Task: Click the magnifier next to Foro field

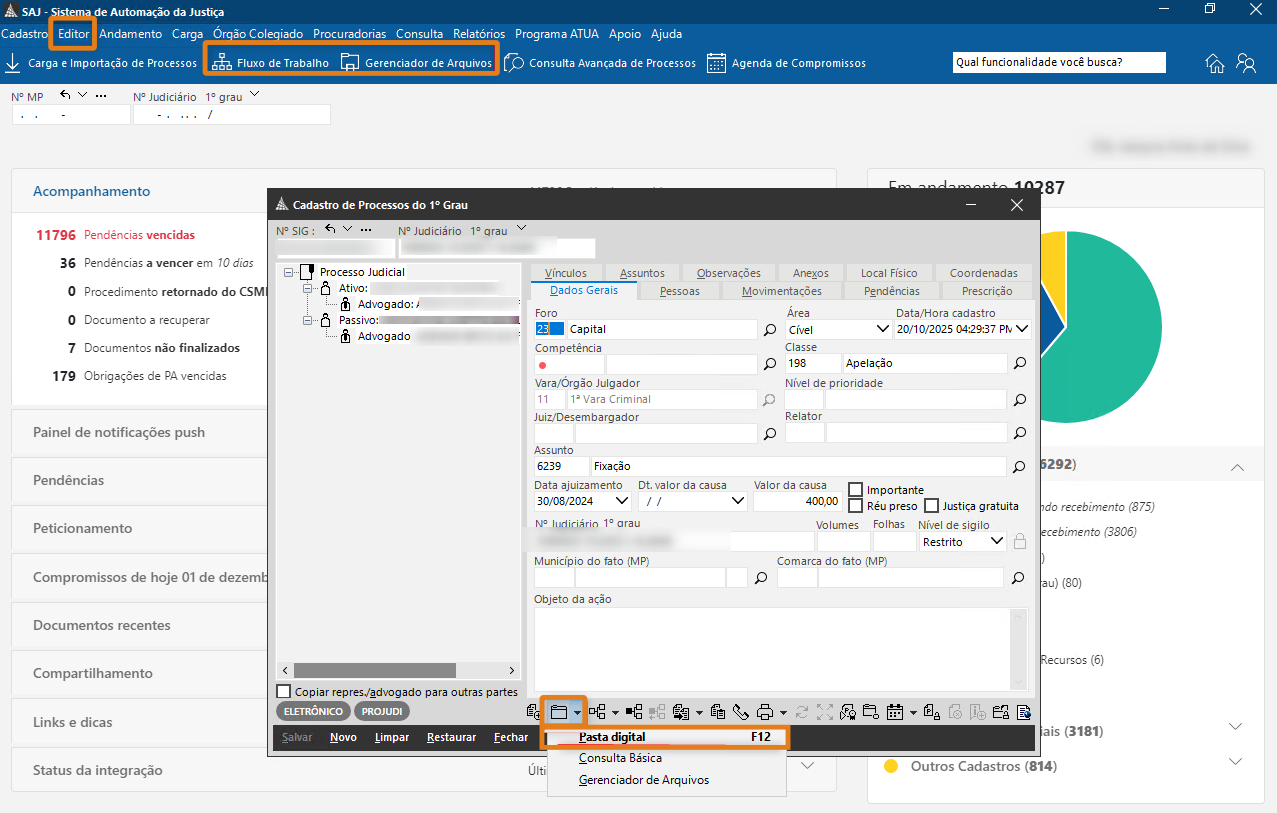Action: (x=770, y=329)
